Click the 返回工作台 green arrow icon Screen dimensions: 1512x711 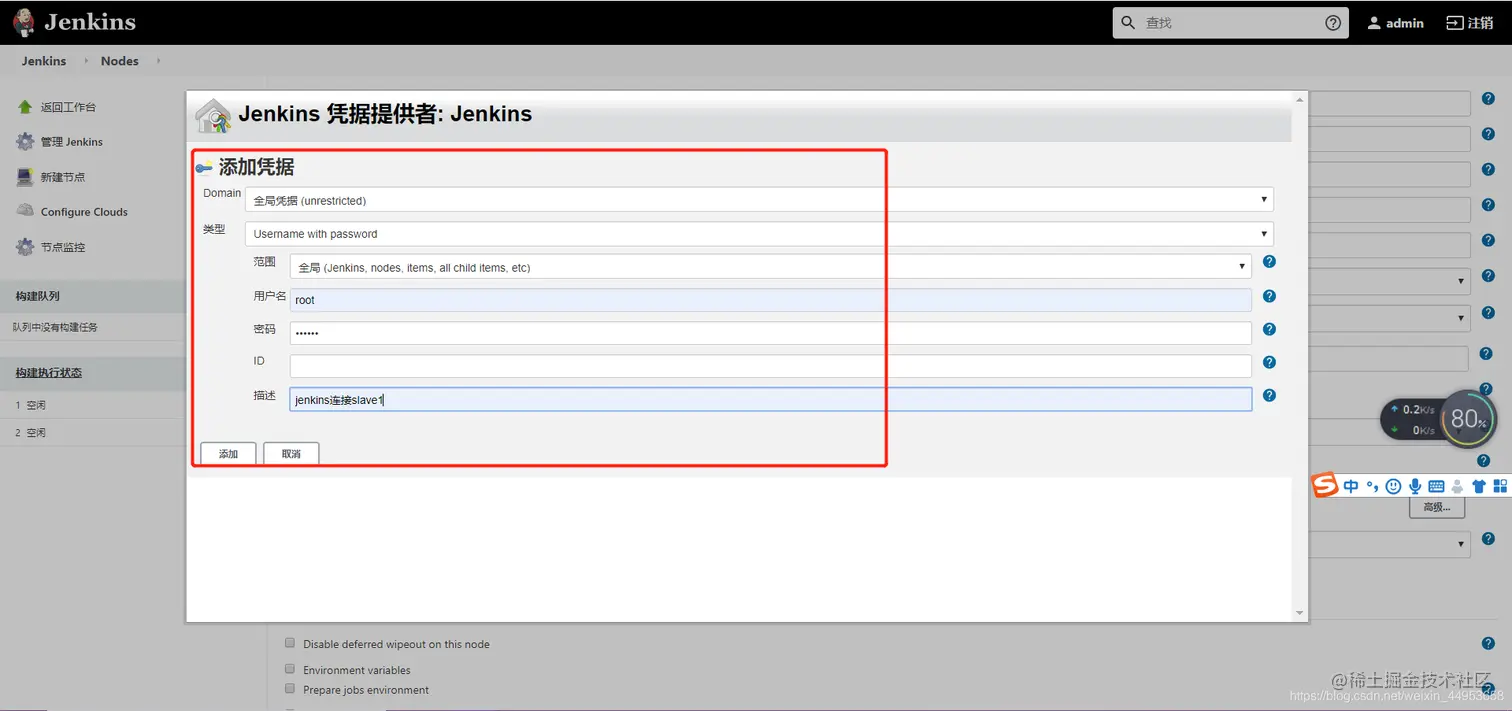pos(25,107)
